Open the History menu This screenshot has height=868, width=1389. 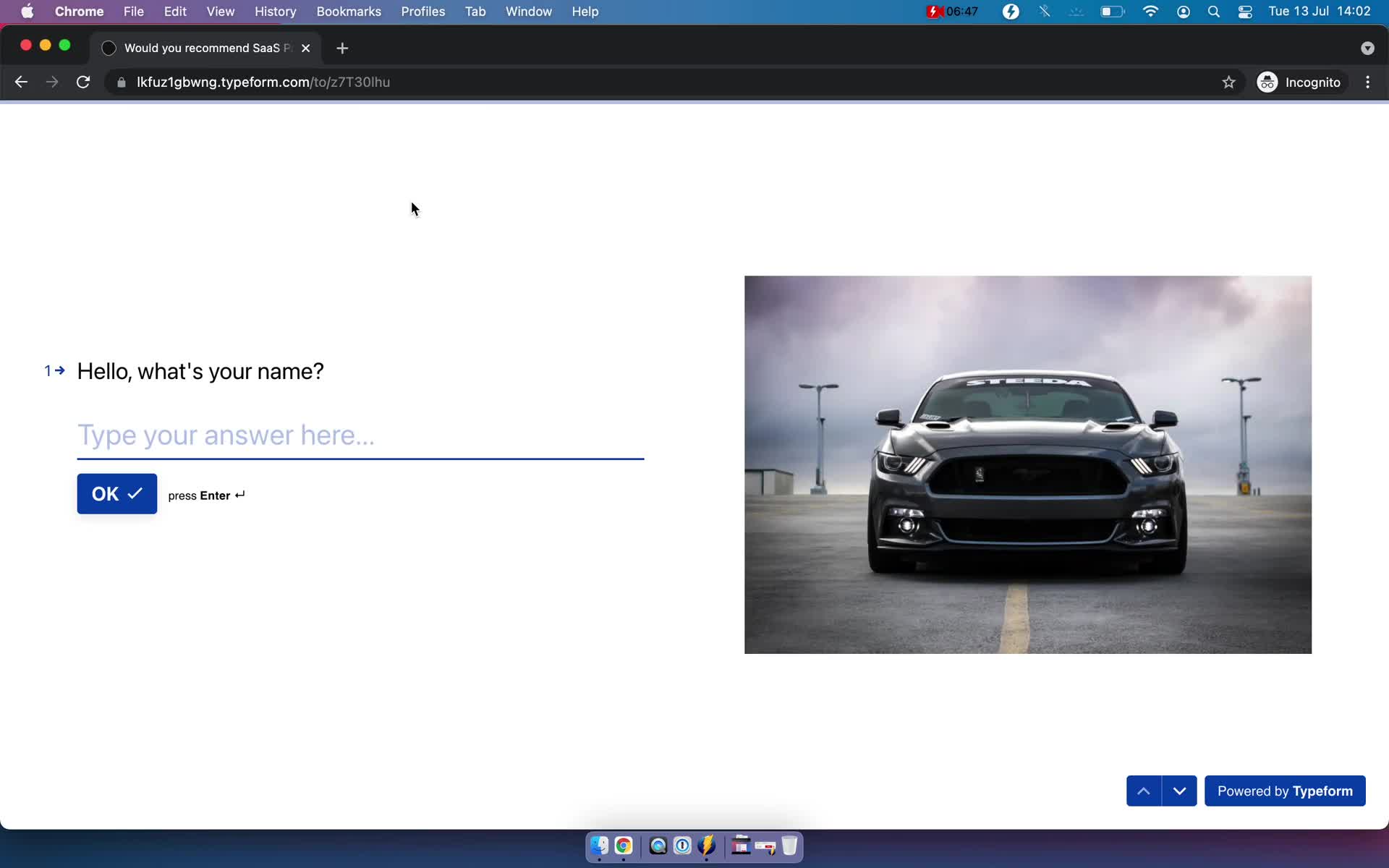pyautogui.click(x=275, y=12)
